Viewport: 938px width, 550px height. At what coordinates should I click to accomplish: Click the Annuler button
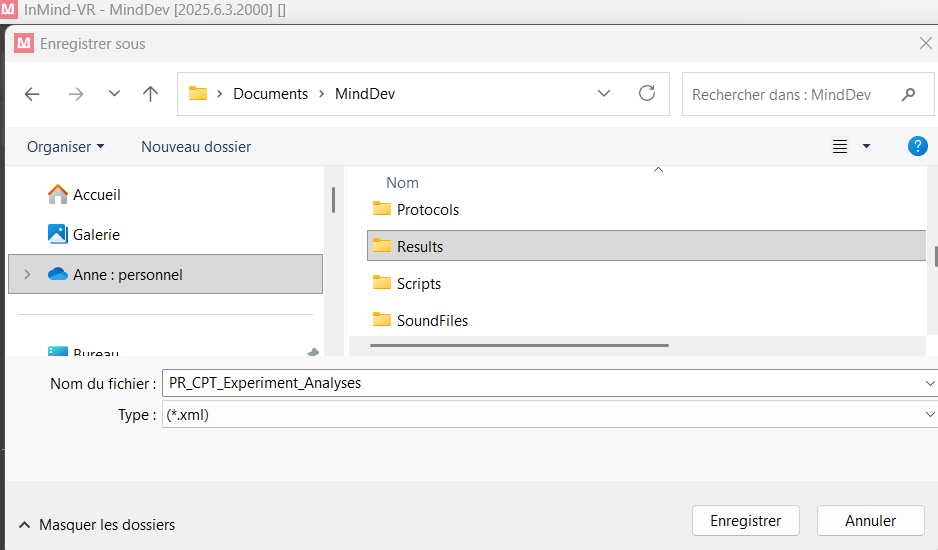pyautogui.click(x=870, y=520)
